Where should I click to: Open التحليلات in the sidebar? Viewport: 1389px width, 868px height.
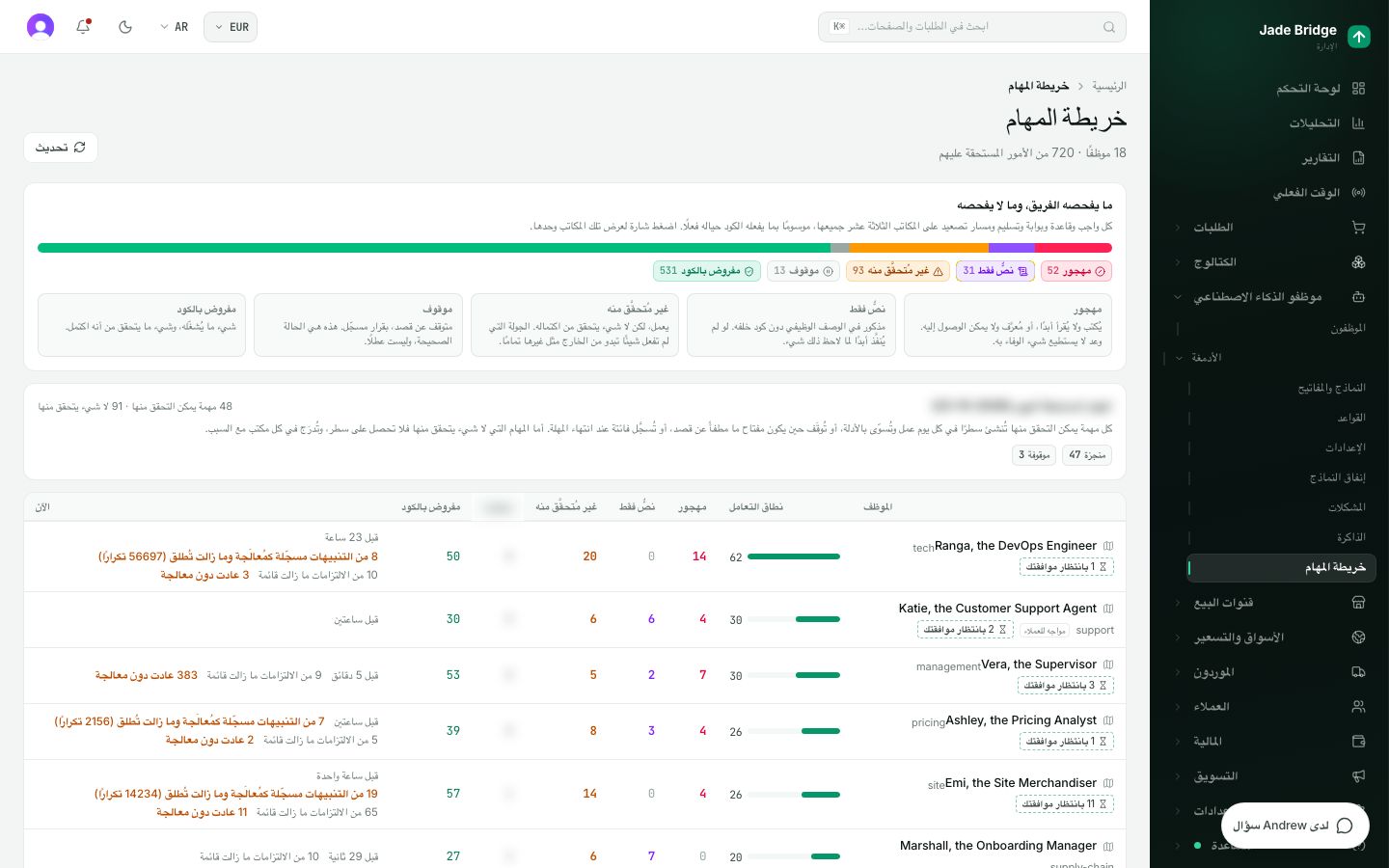pyautogui.click(x=1269, y=123)
